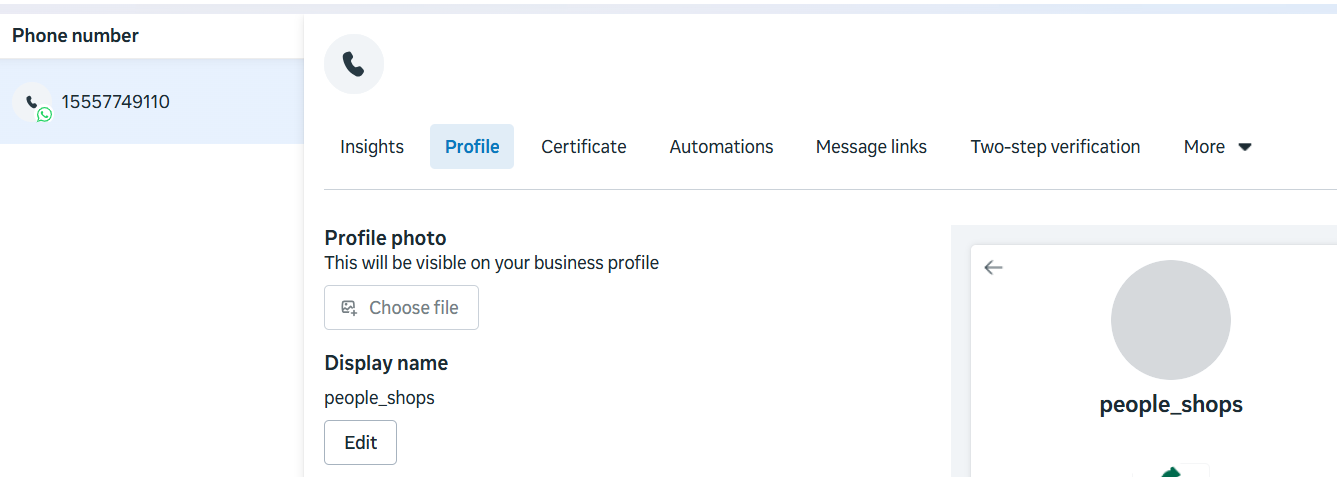Click the image upload icon in Choose file
This screenshot has height=477, width=1337.
pyautogui.click(x=349, y=308)
